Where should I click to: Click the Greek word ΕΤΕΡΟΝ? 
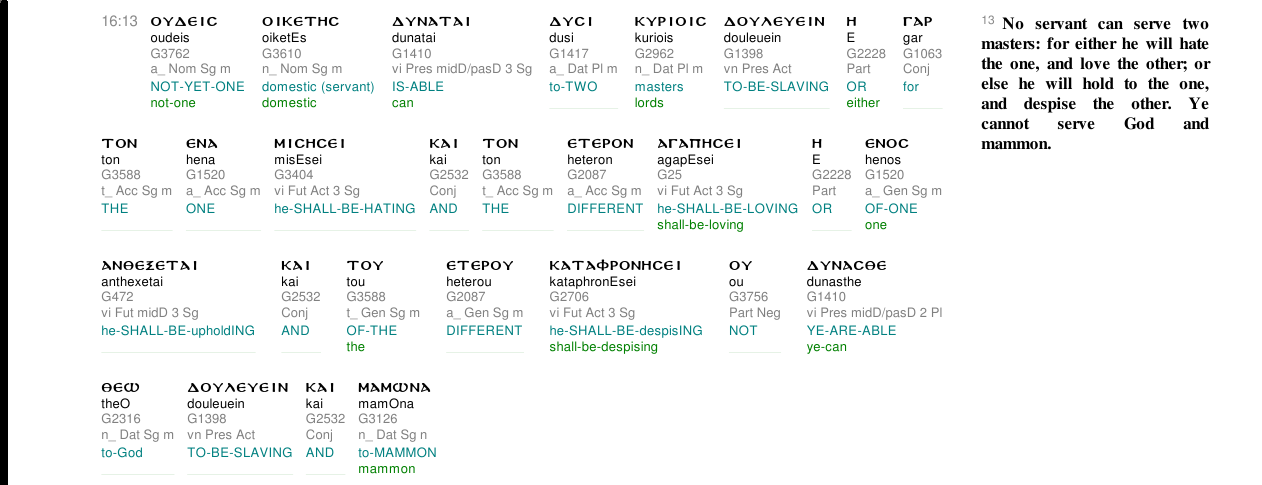click(x=600, y=143)
